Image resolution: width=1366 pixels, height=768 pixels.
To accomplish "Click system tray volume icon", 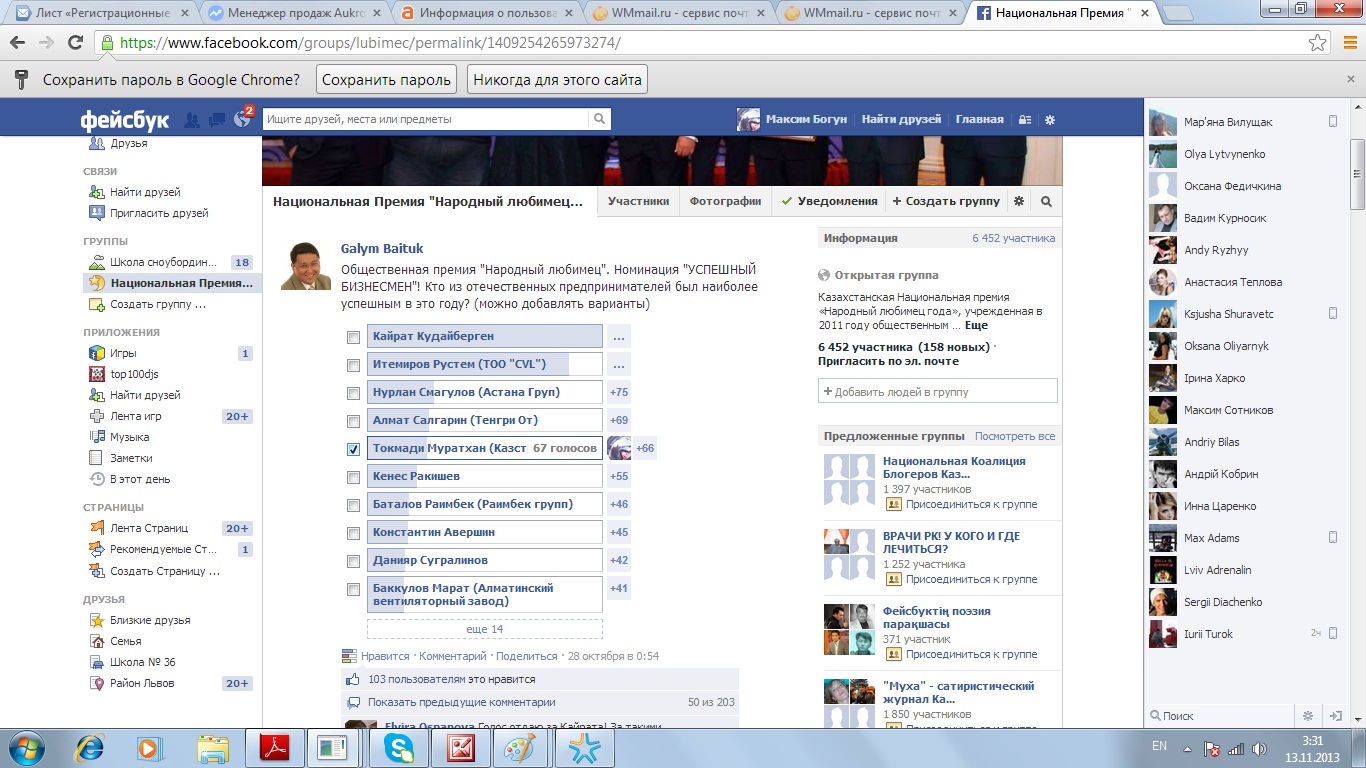I will [x=1257, y=748].
